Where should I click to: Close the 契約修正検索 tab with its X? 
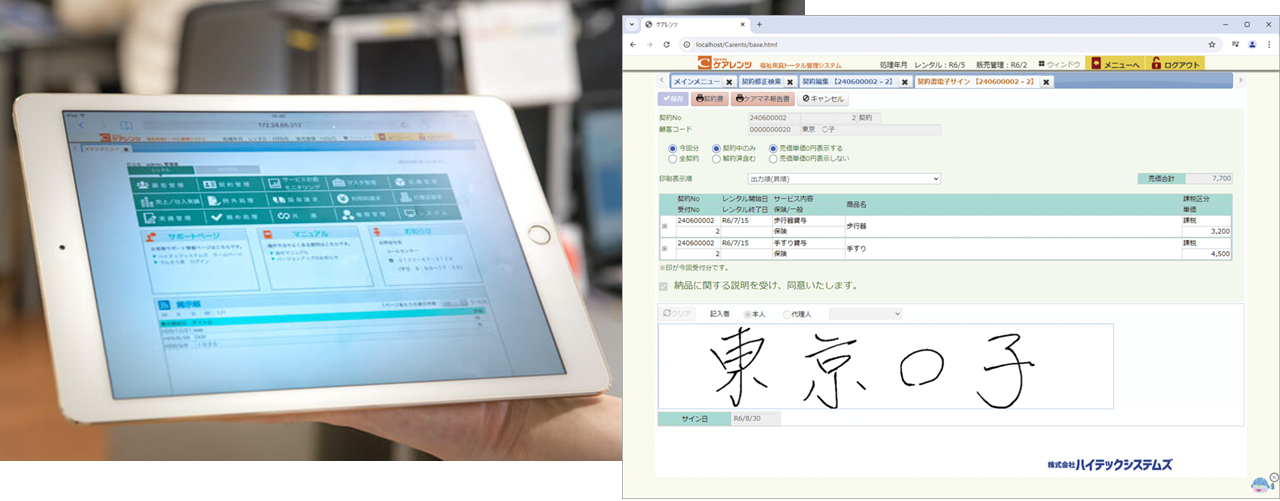click(791, 82)
